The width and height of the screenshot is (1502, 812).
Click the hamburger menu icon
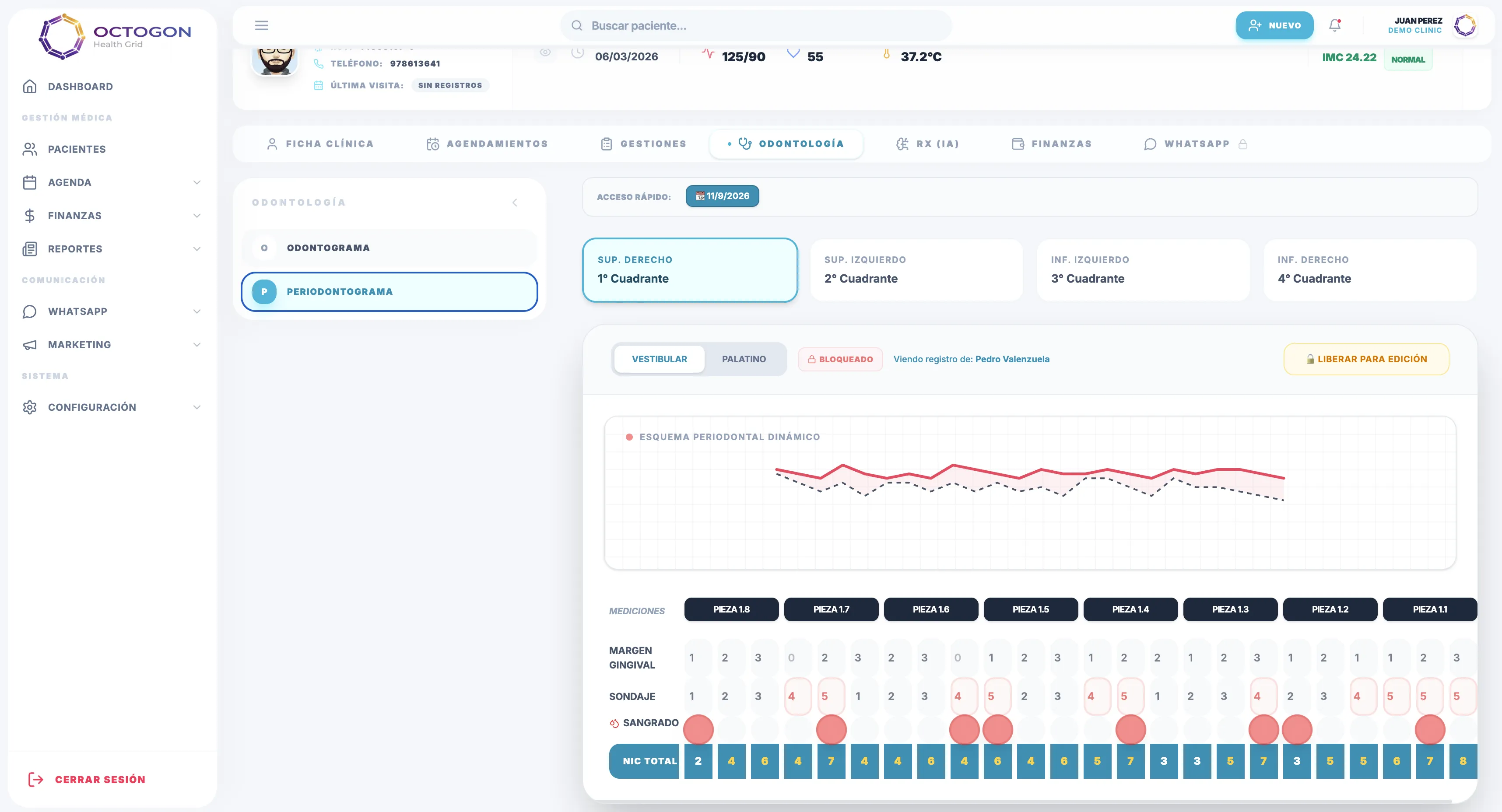click(x=261, y=25)
